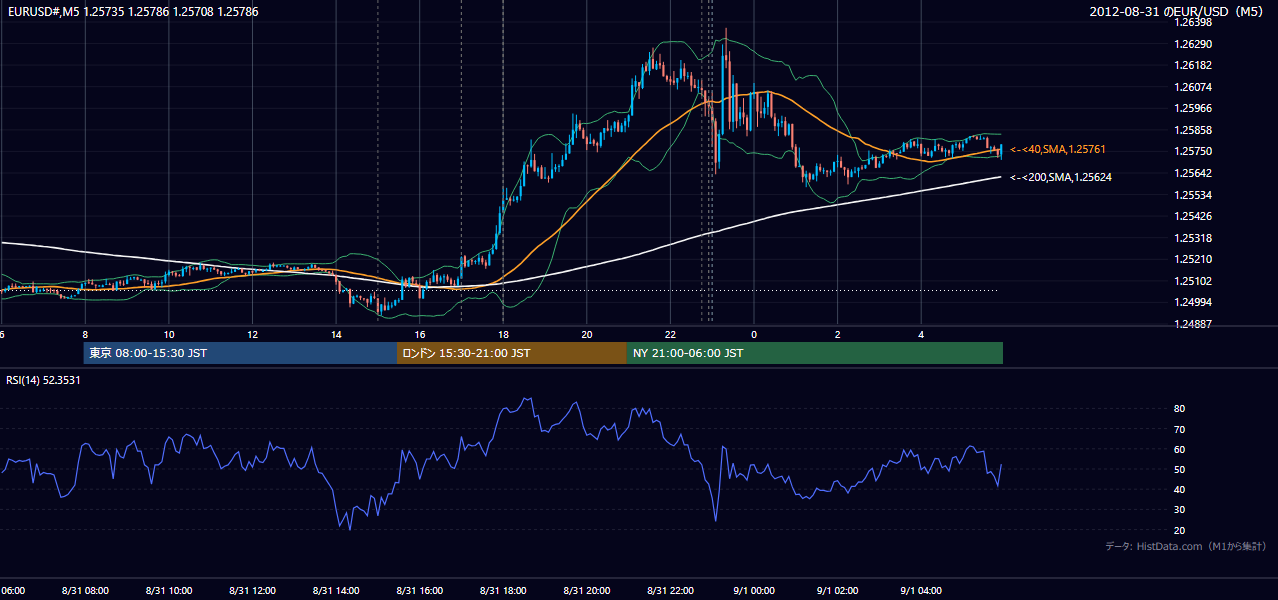The width and height of the screenshot is (1278, 600).
Task: Click the bottom time label 8/31 12:00
Action: [252, 591]
